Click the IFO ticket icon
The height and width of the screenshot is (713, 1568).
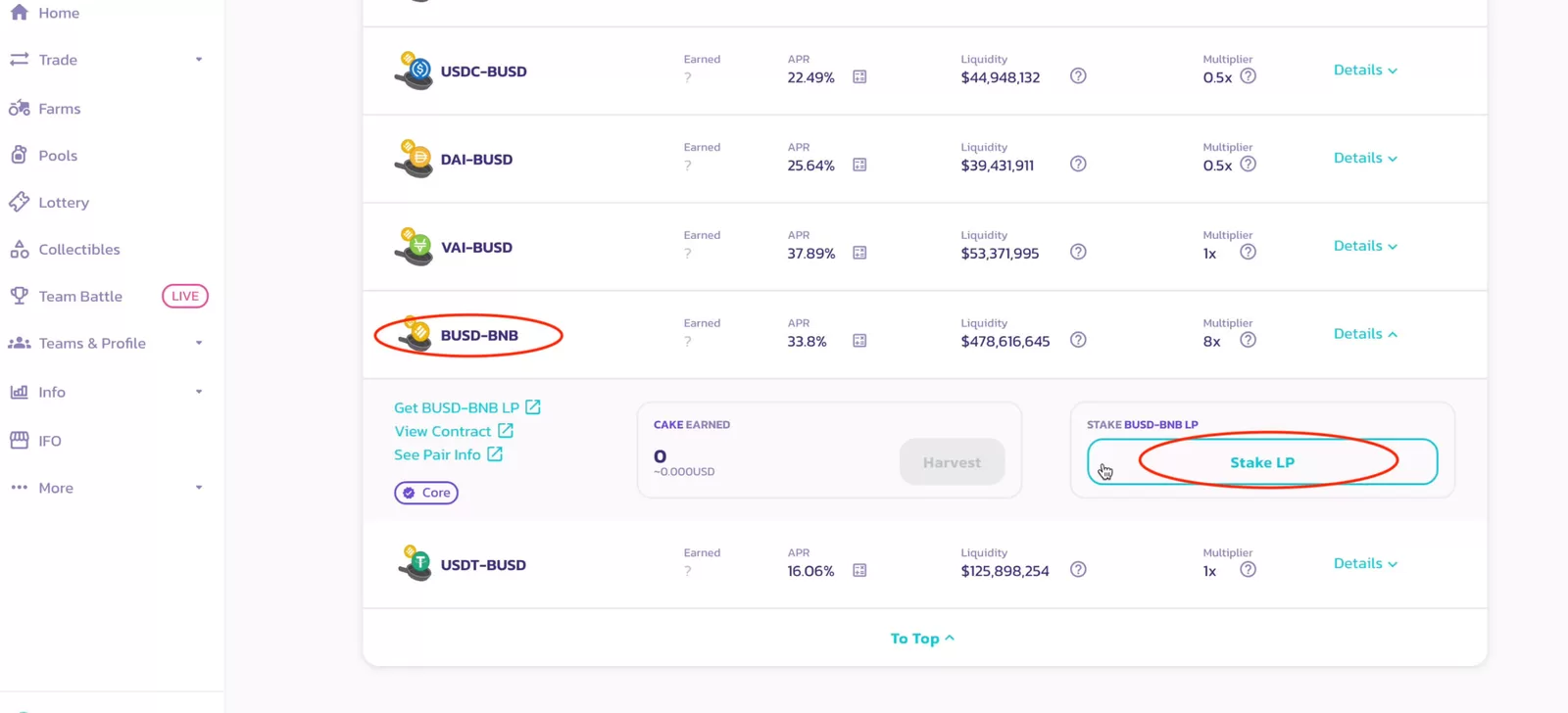[x=19, y=441]
